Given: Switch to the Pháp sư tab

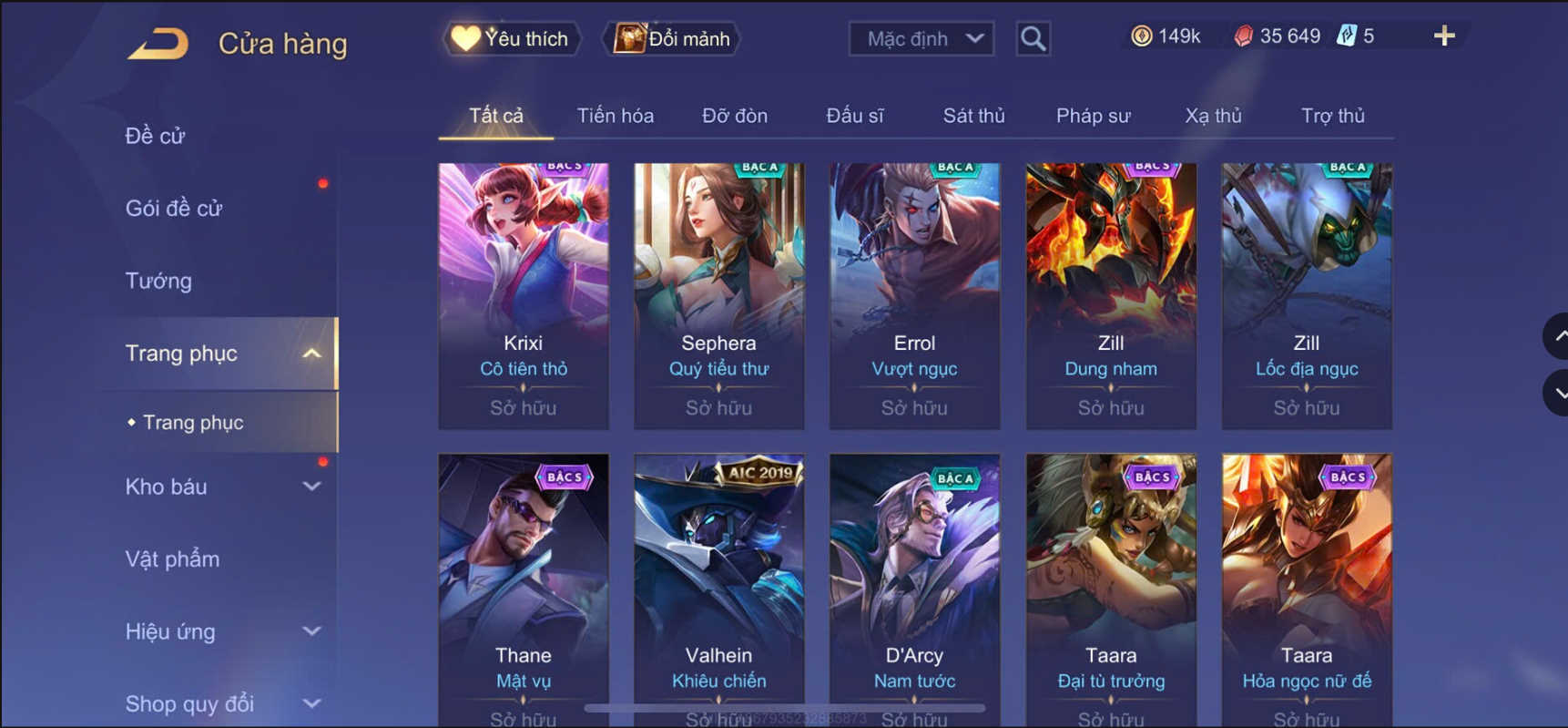Looking at the screenshot, I should (x=1093, y=116).
